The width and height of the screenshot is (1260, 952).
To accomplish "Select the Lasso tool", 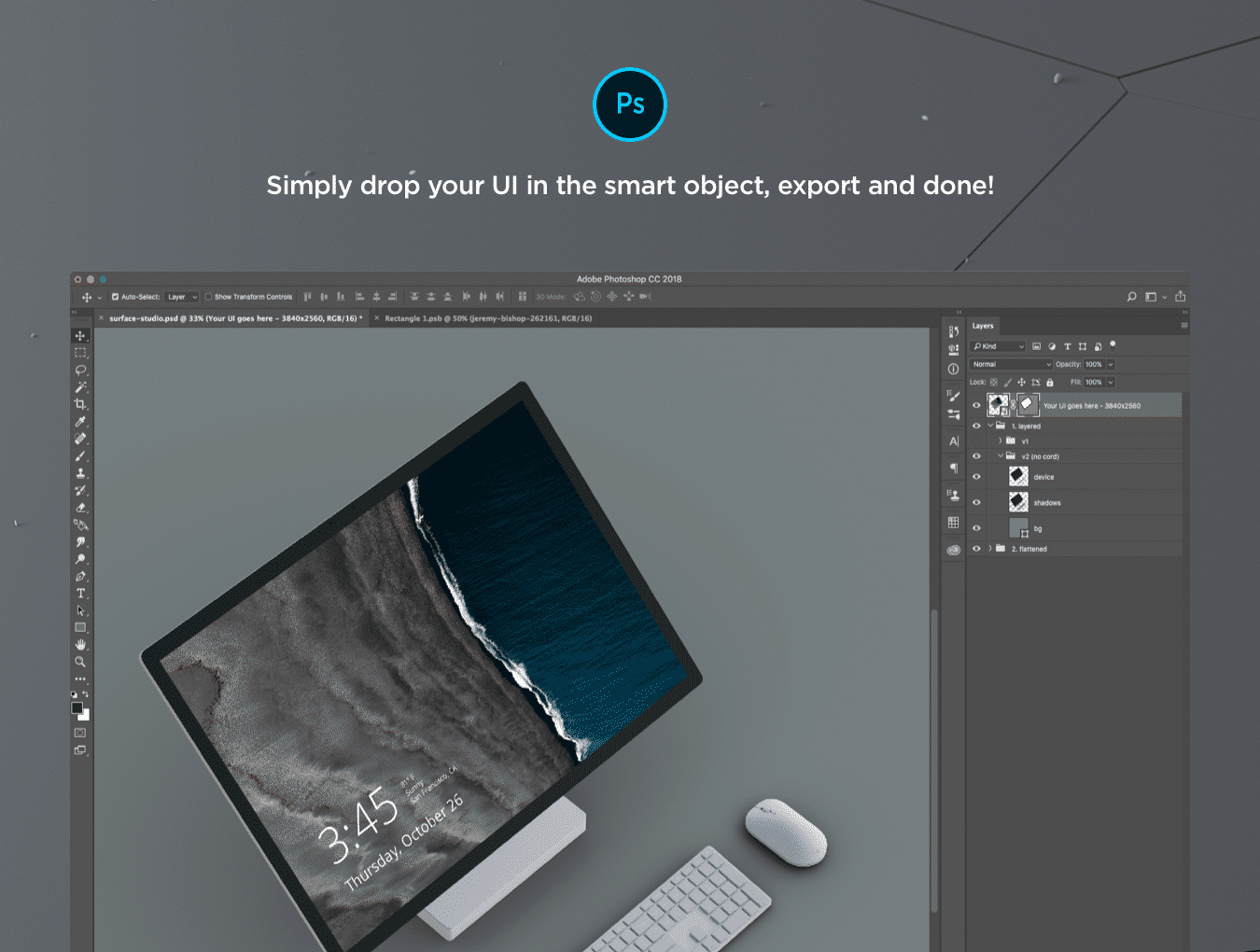I will pos(80,371).
